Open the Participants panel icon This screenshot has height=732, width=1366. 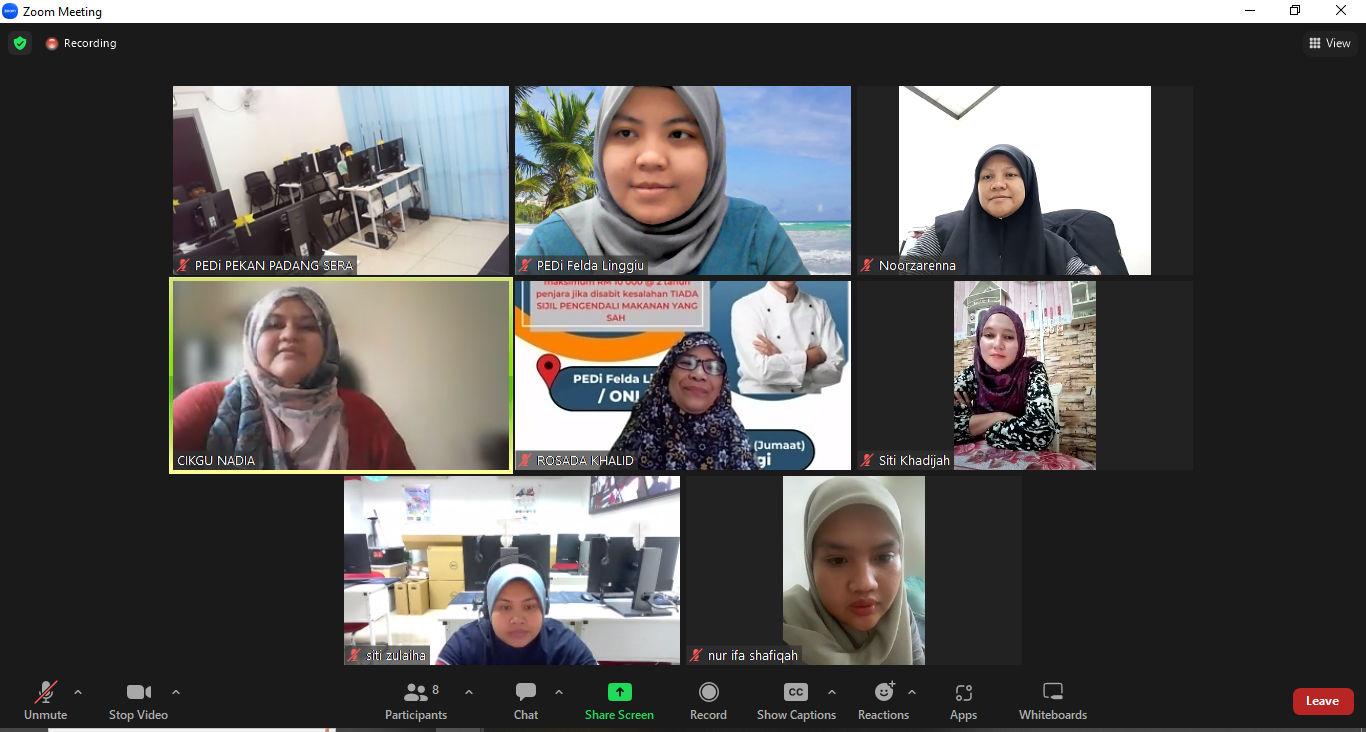(x=415, y=693)
